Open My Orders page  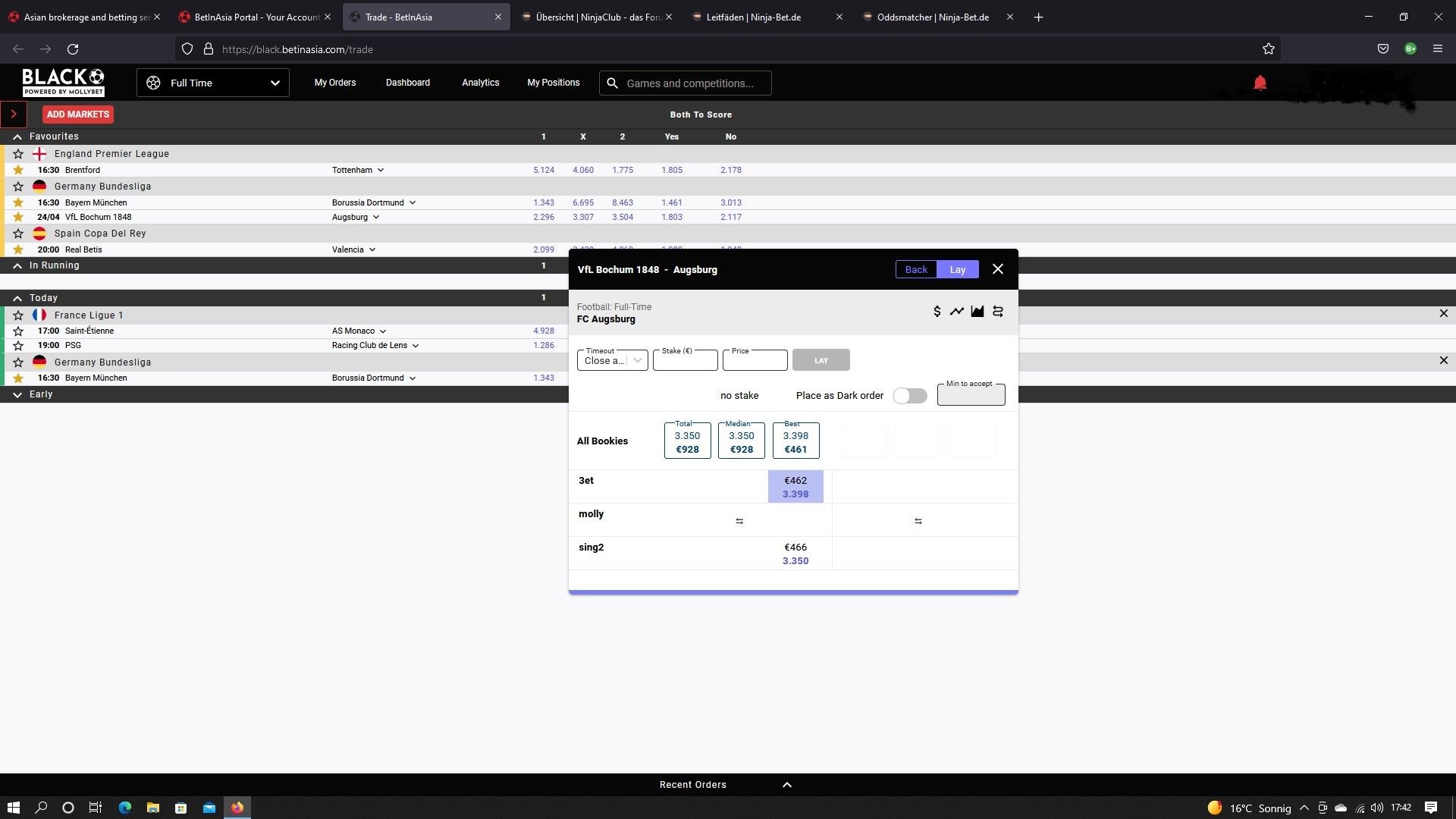tap(335, 83)
